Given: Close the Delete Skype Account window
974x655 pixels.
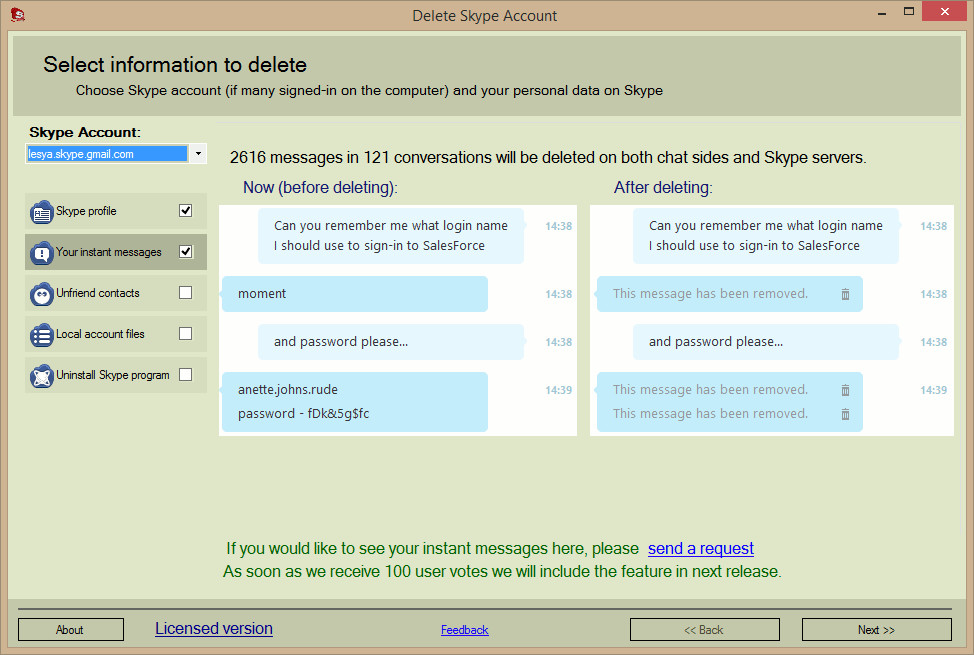Looking at the screenshot, I should click(x=945, y=12).
